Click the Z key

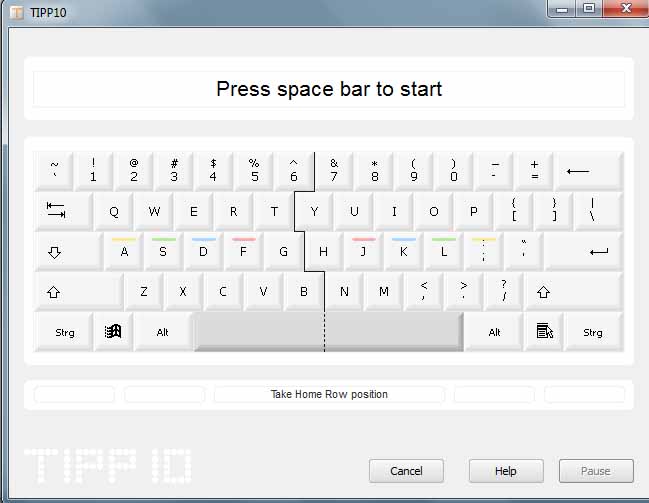[144, 291]
